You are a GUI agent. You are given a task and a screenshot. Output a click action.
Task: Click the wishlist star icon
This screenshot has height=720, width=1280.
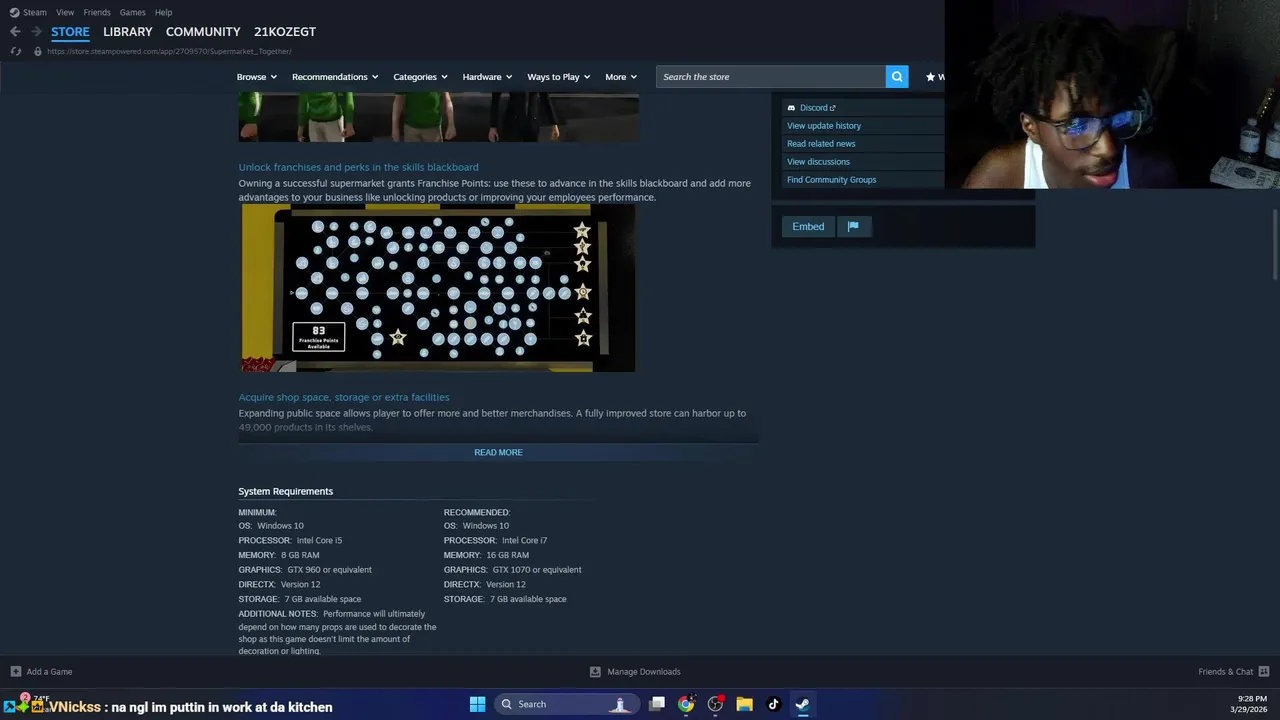pos(930,77)
